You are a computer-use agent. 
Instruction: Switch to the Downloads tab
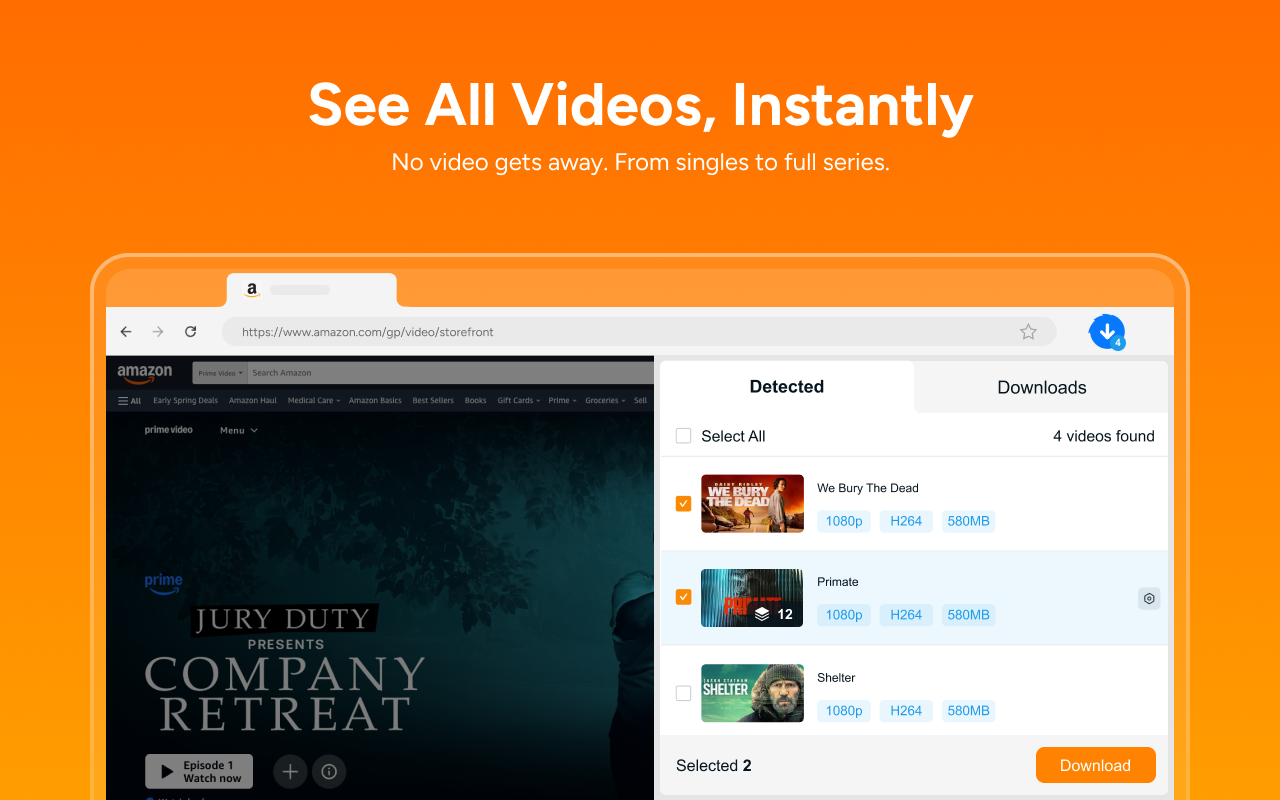1042,387
